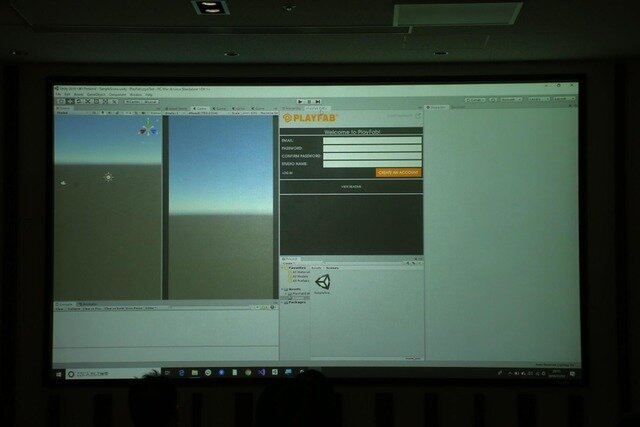Image resolution: width=640 pixels, height=427 pixels.
Task: Adjust the Project icon size slider
Action: 412,358
